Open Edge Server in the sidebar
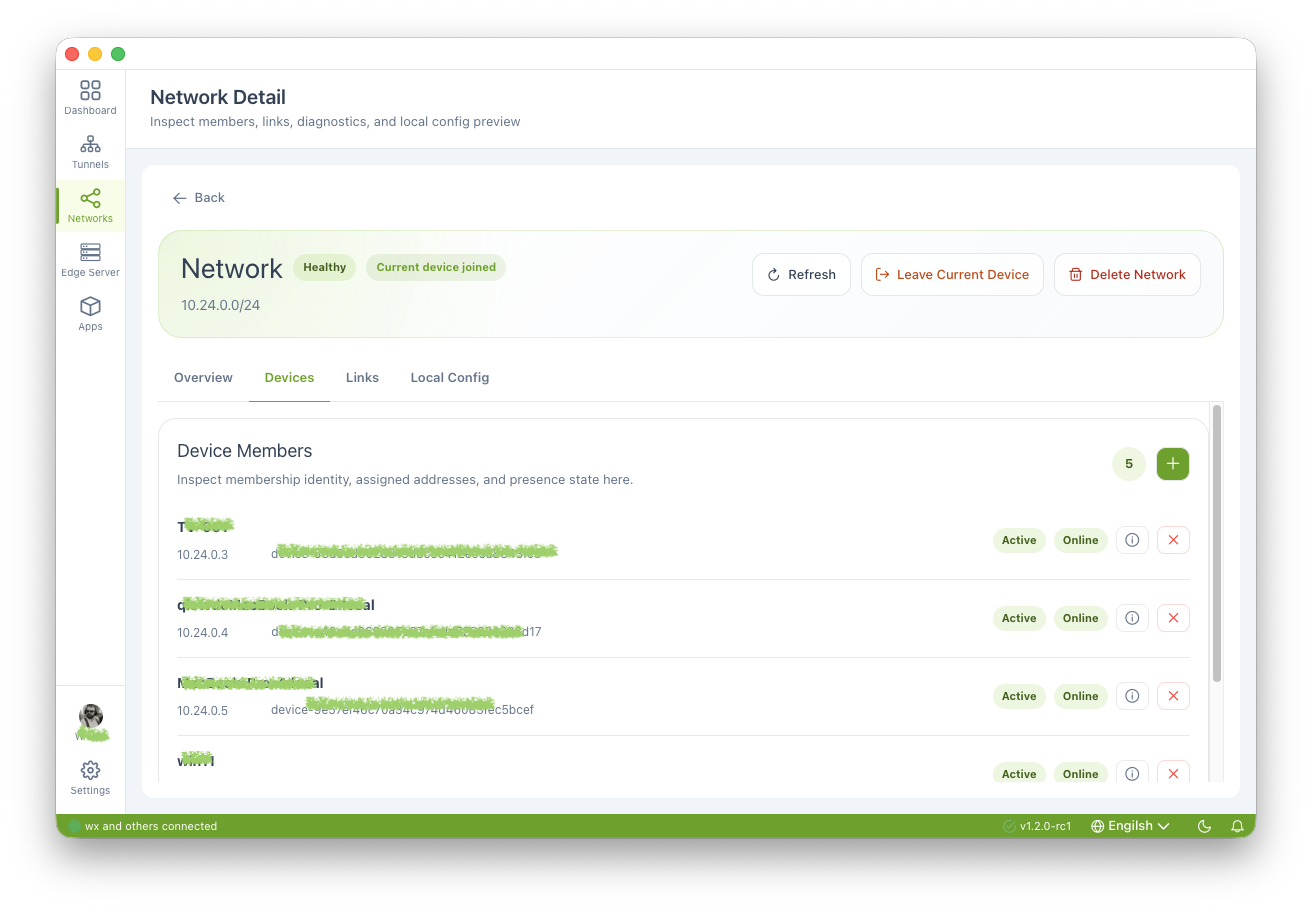 tap(90, 260)
